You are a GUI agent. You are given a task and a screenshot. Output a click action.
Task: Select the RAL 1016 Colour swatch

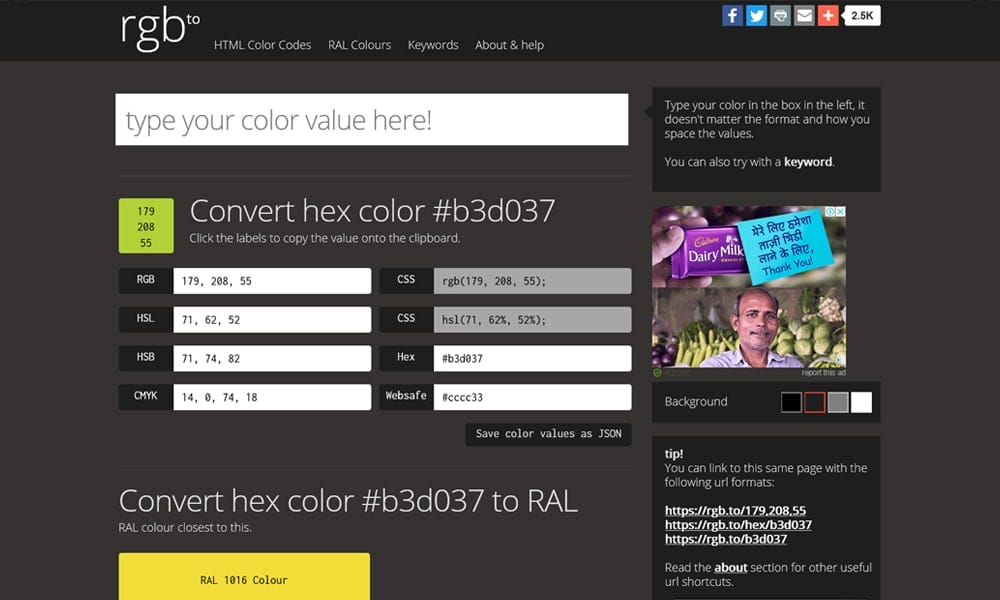click(243, 578)
